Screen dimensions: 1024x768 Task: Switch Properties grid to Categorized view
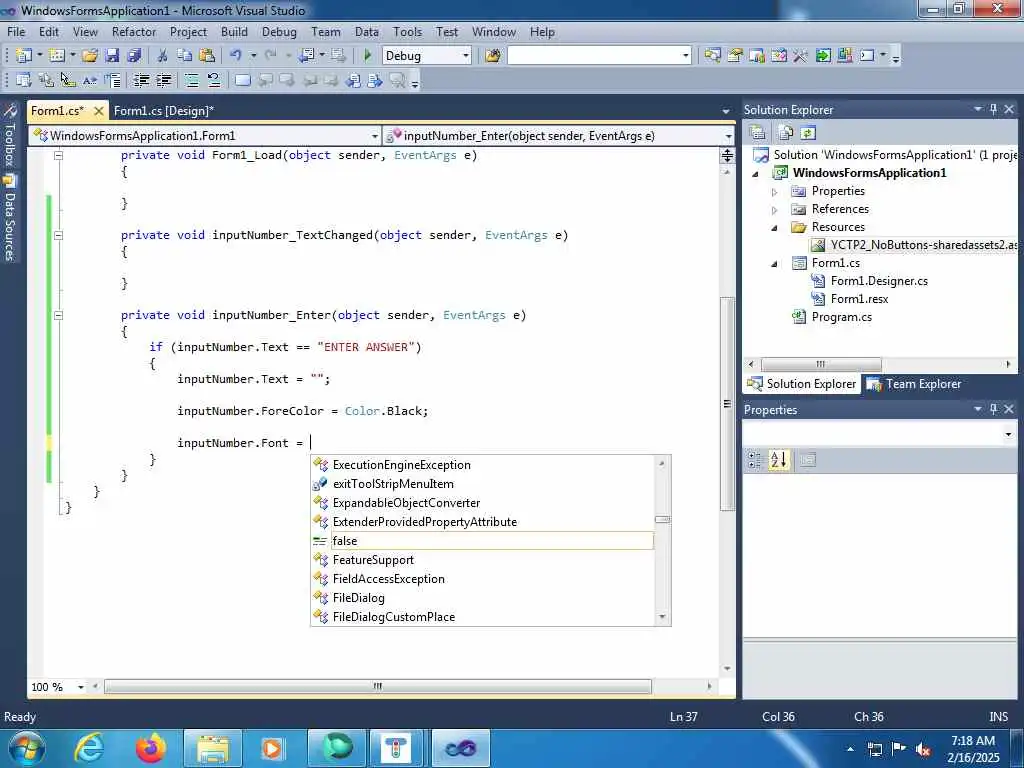coord(755,460)
